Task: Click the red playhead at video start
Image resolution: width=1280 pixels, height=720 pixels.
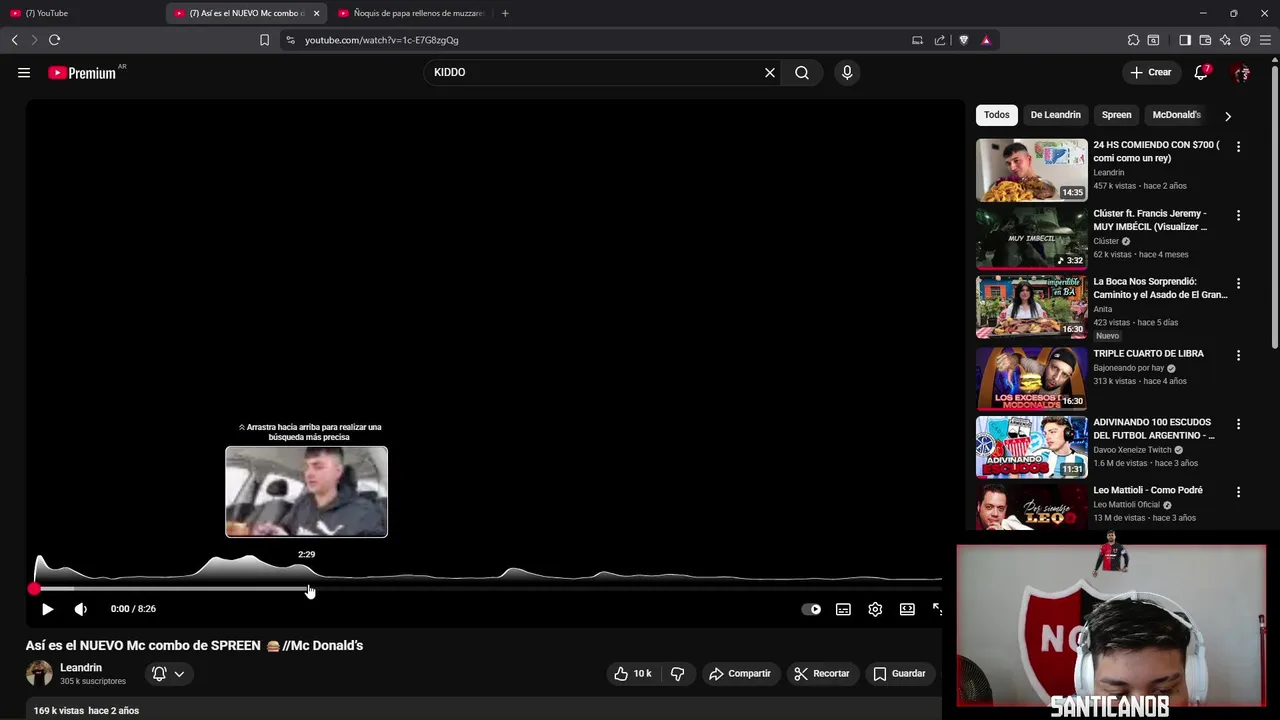Action: pyautogui.click(x=35, y=589)
